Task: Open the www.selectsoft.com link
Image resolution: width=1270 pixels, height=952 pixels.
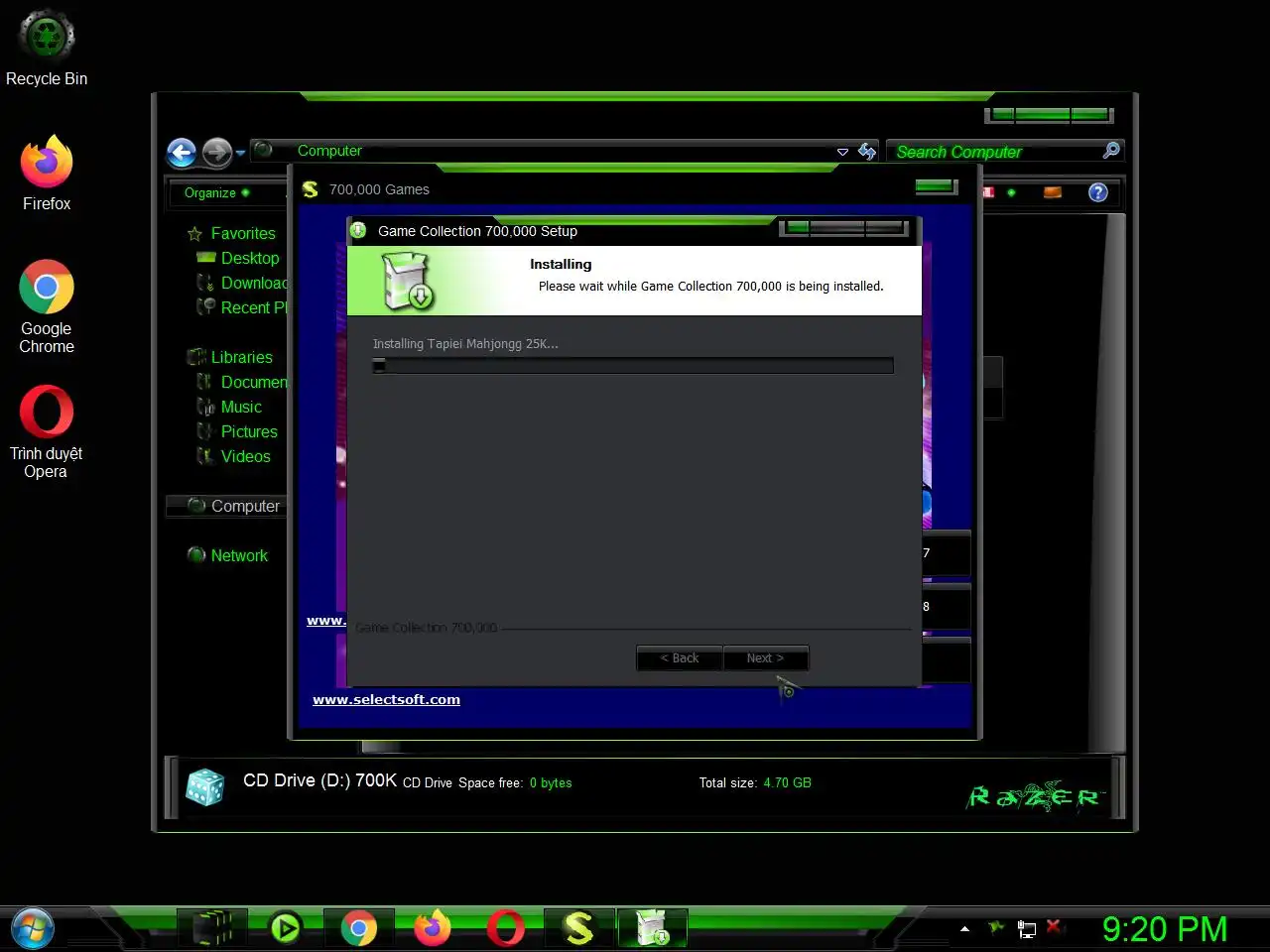Action: (x=386, y=699)
